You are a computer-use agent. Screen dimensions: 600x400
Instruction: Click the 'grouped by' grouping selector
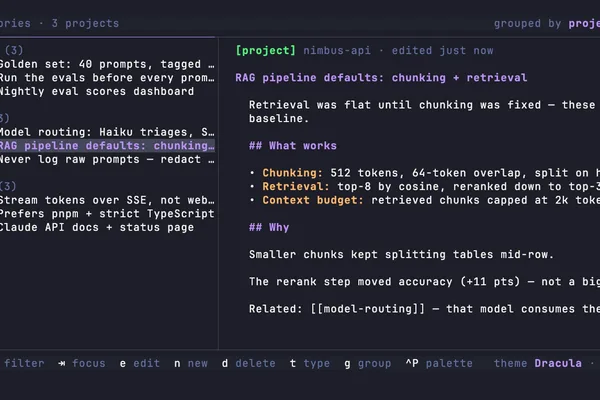(547, 23)
